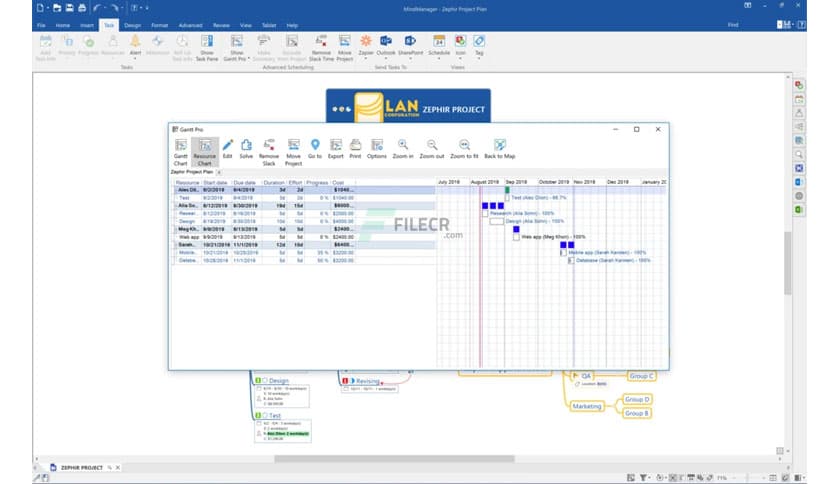Open the Schedule view dropdown

(x=439, y=58)
